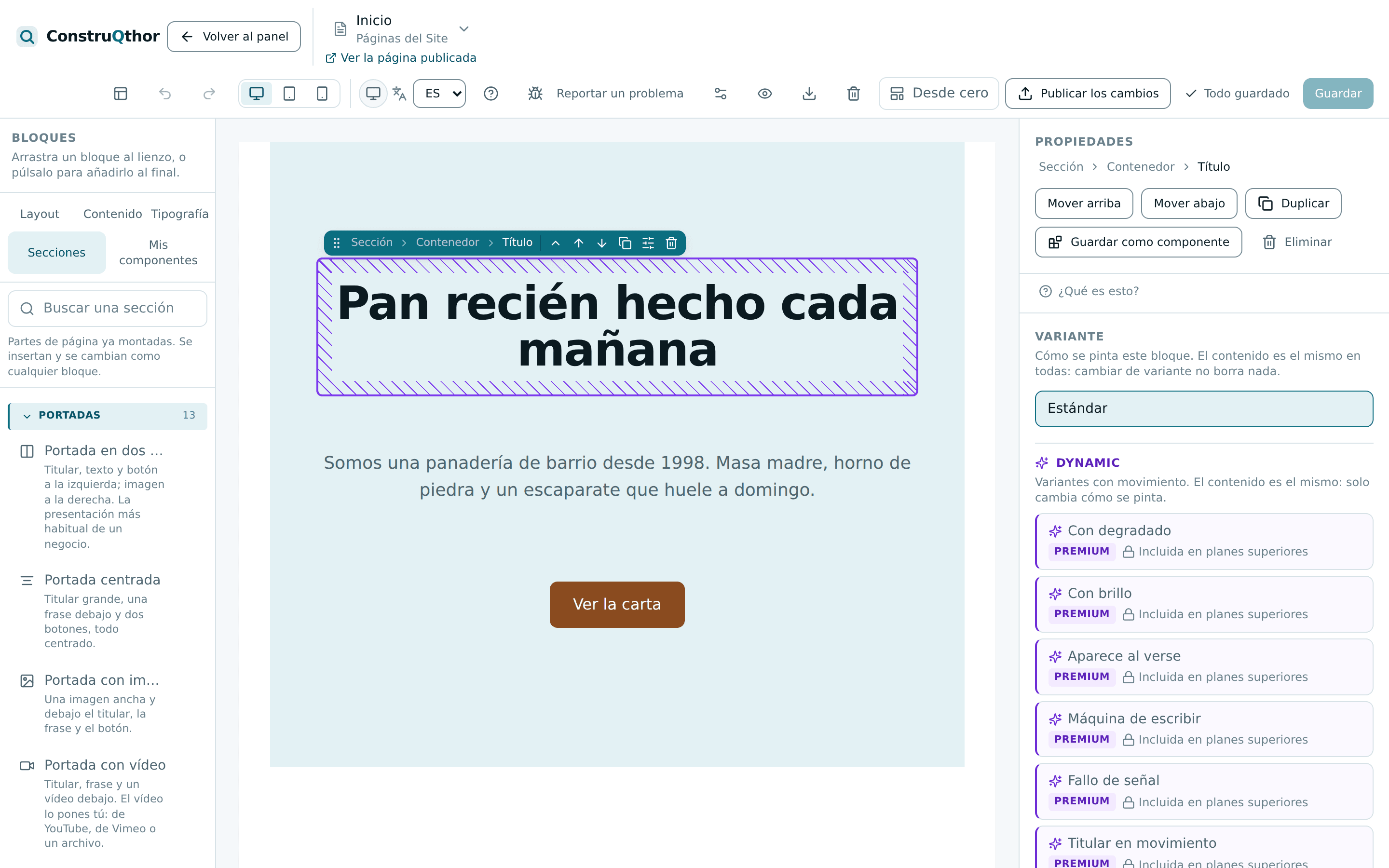Click the Desde cero button
1389x868 pixels.
[939, 94]
